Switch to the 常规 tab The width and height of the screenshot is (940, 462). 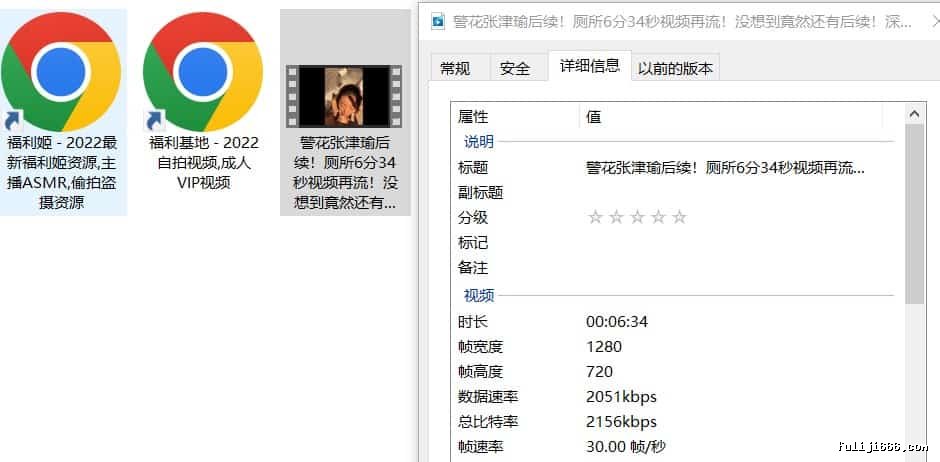click(x=455, y=68)
